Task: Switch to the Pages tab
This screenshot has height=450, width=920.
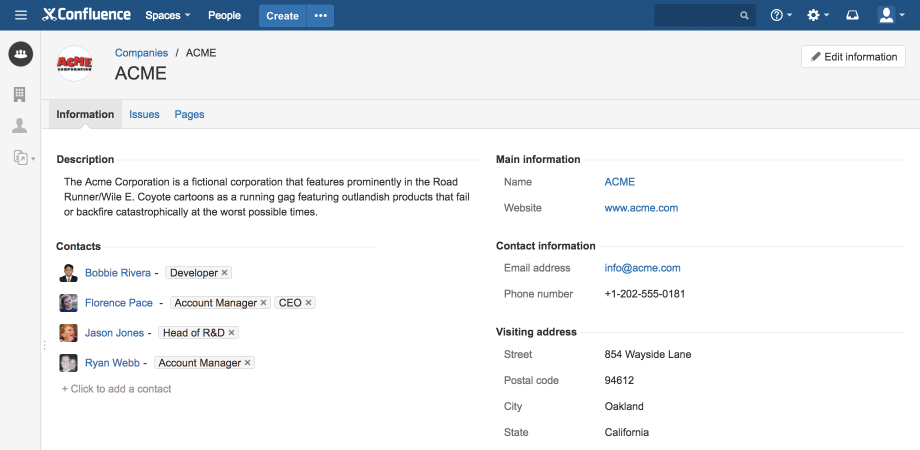Action: click(189, 114)
